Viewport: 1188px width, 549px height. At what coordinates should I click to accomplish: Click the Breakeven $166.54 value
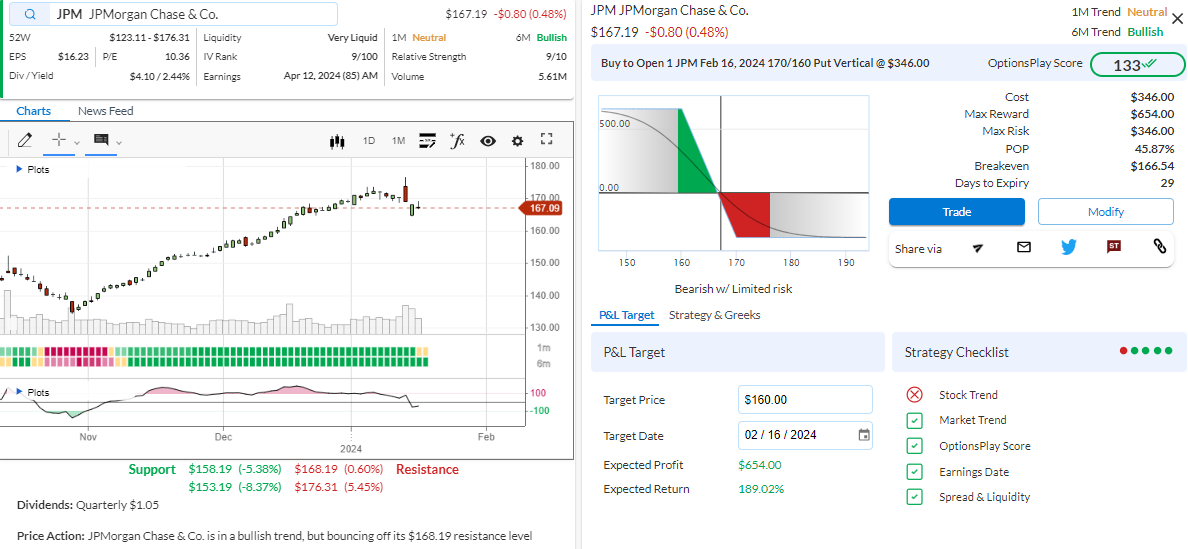1152,166
